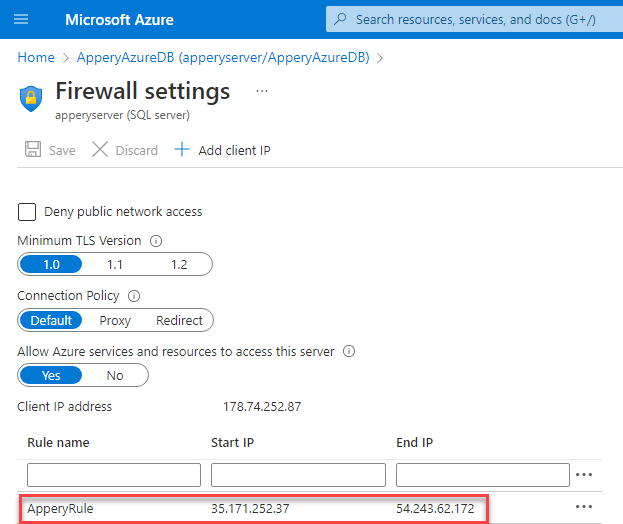Click the Rule name column header
The width and height of the screenshot is (623, 524).
click(x=58, y=443)
